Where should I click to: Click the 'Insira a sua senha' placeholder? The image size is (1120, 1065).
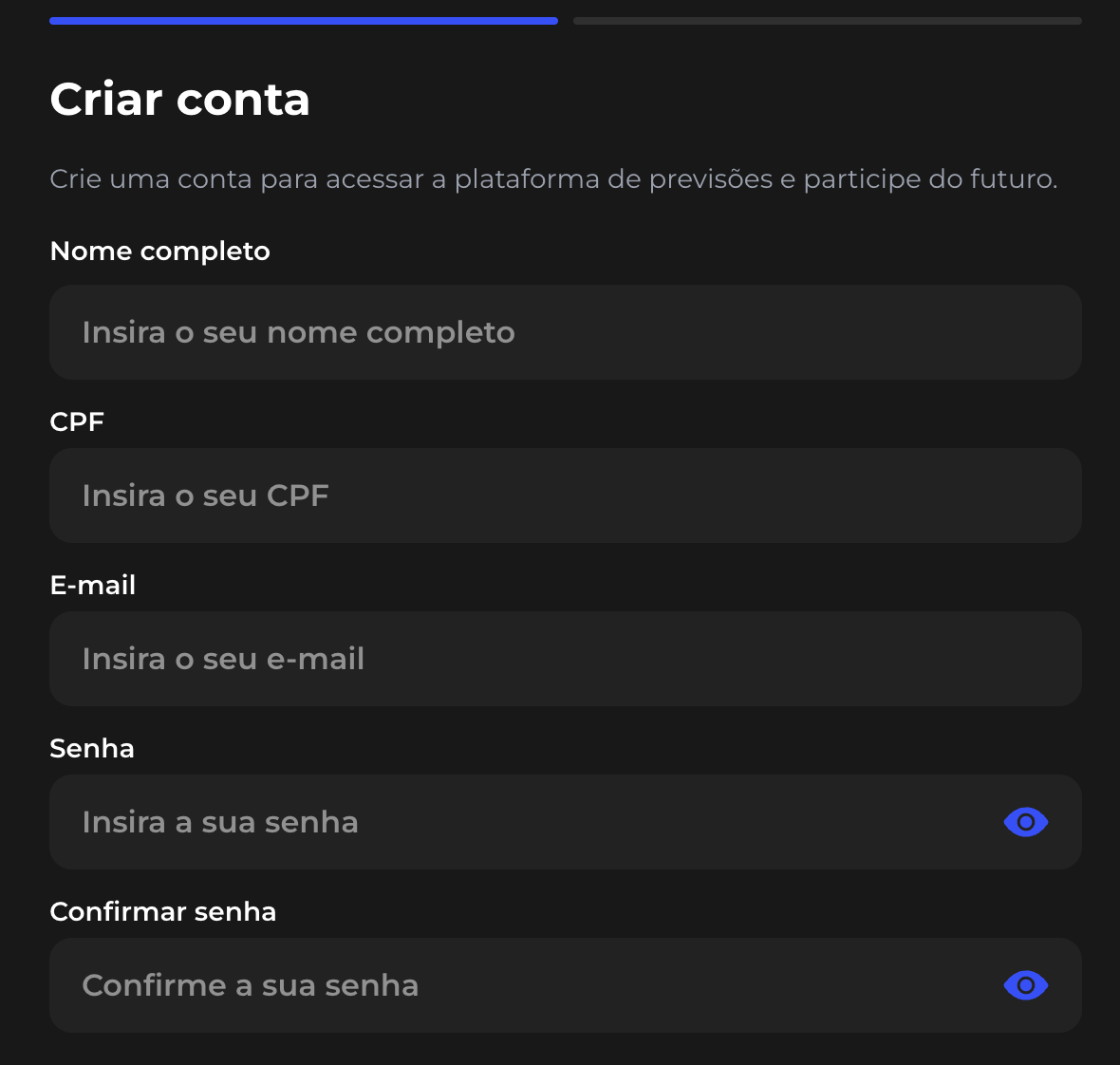click(x=220, y=823)
